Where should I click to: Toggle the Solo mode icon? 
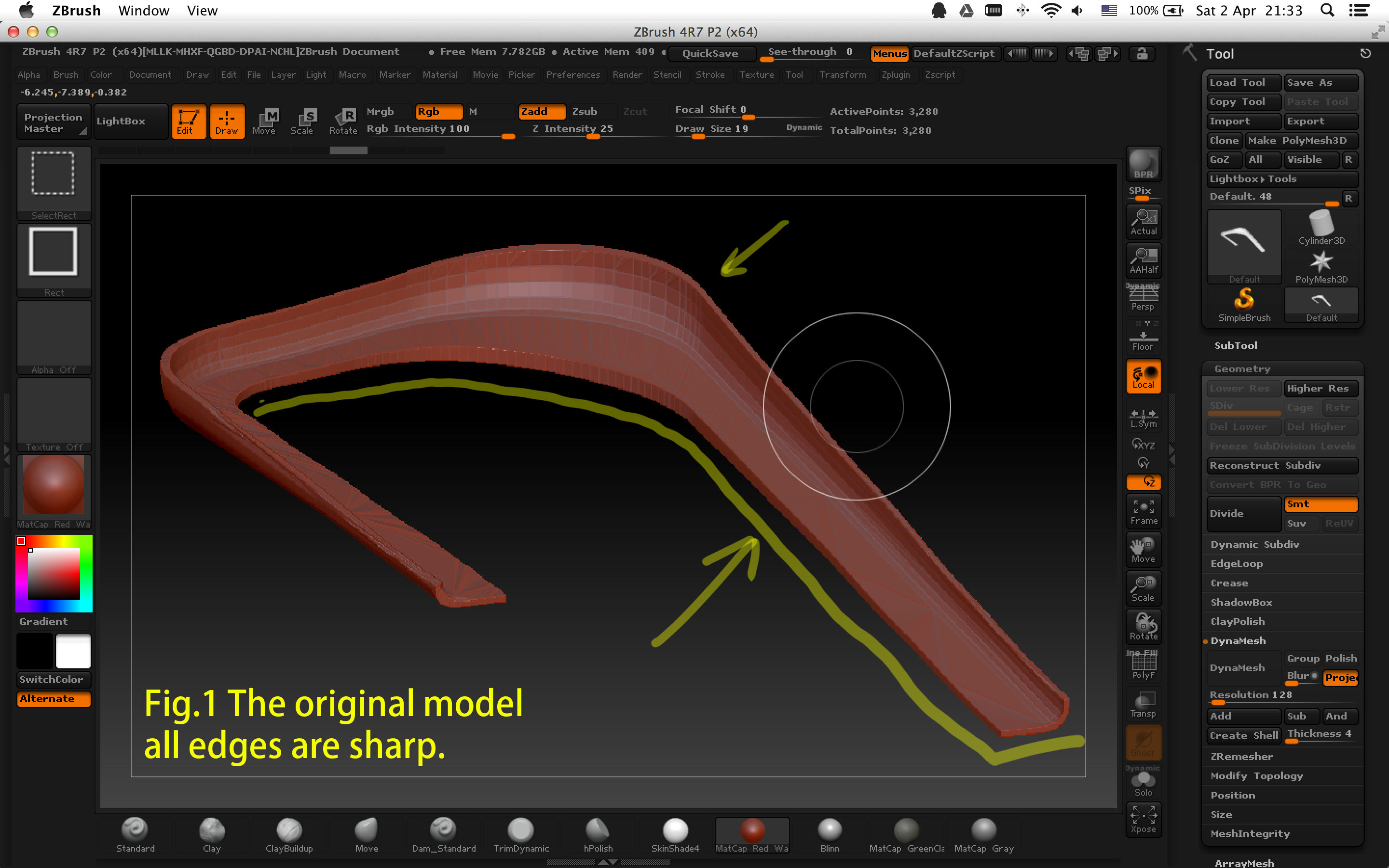click(1144, 782)
